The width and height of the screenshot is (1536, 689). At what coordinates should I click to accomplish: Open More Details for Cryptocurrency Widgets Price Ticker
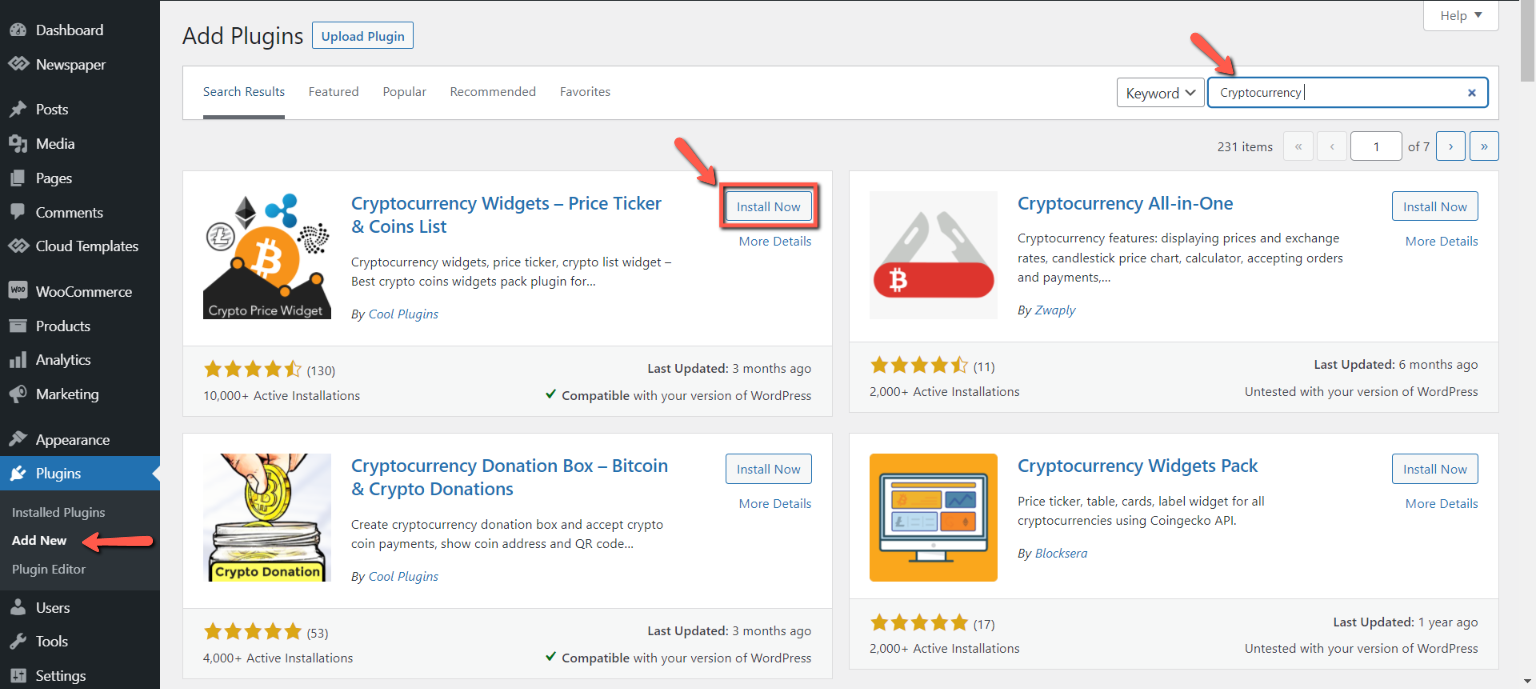coord(775,241)
